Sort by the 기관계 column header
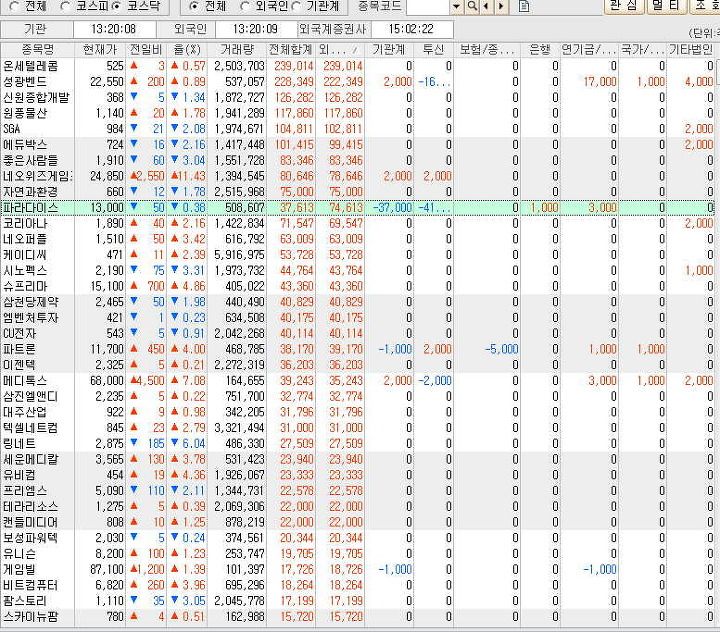Image resolution: width=720 pixels, height=632 pixels. pos(388,50)
